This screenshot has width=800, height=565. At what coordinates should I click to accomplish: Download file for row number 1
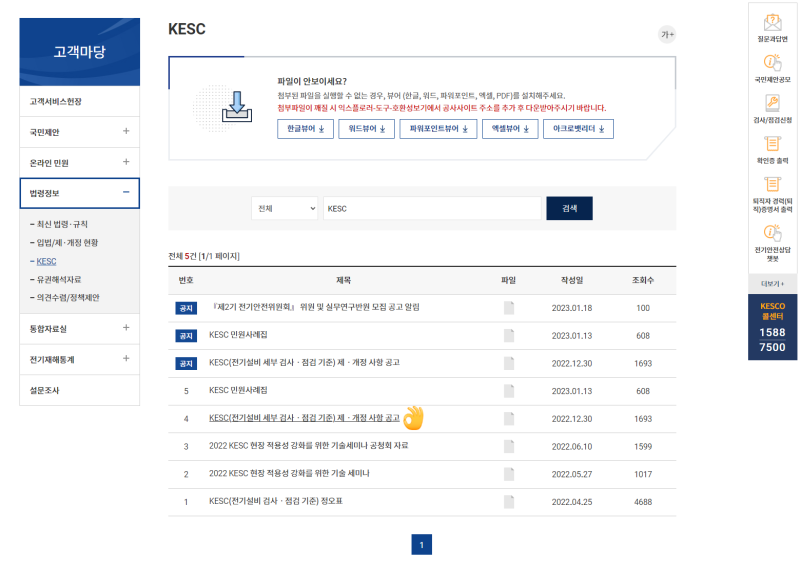(509, 502)
